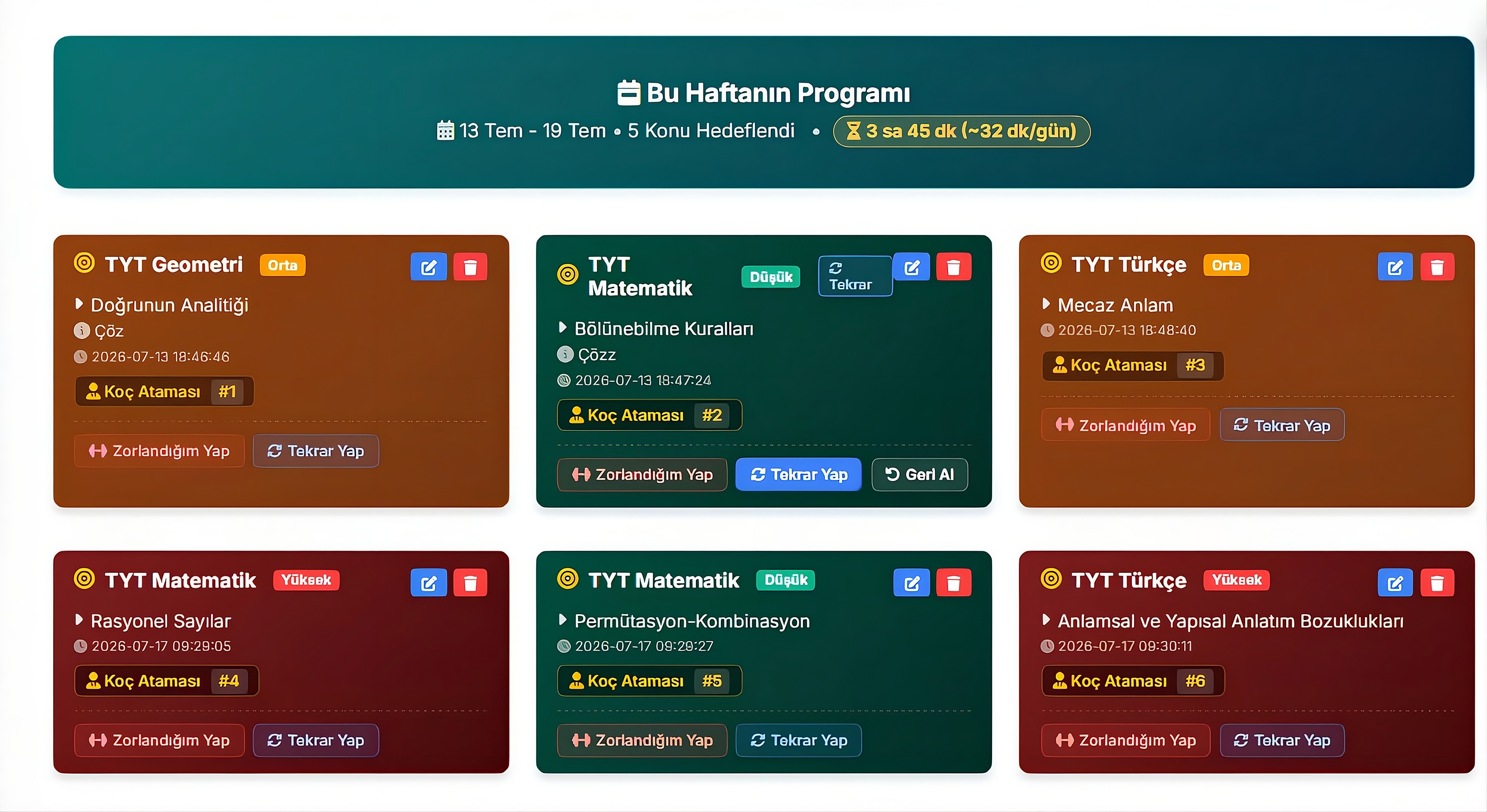Click the Koç Ataması #4 badge
1487x812 pixels.
tap(166, 681)
